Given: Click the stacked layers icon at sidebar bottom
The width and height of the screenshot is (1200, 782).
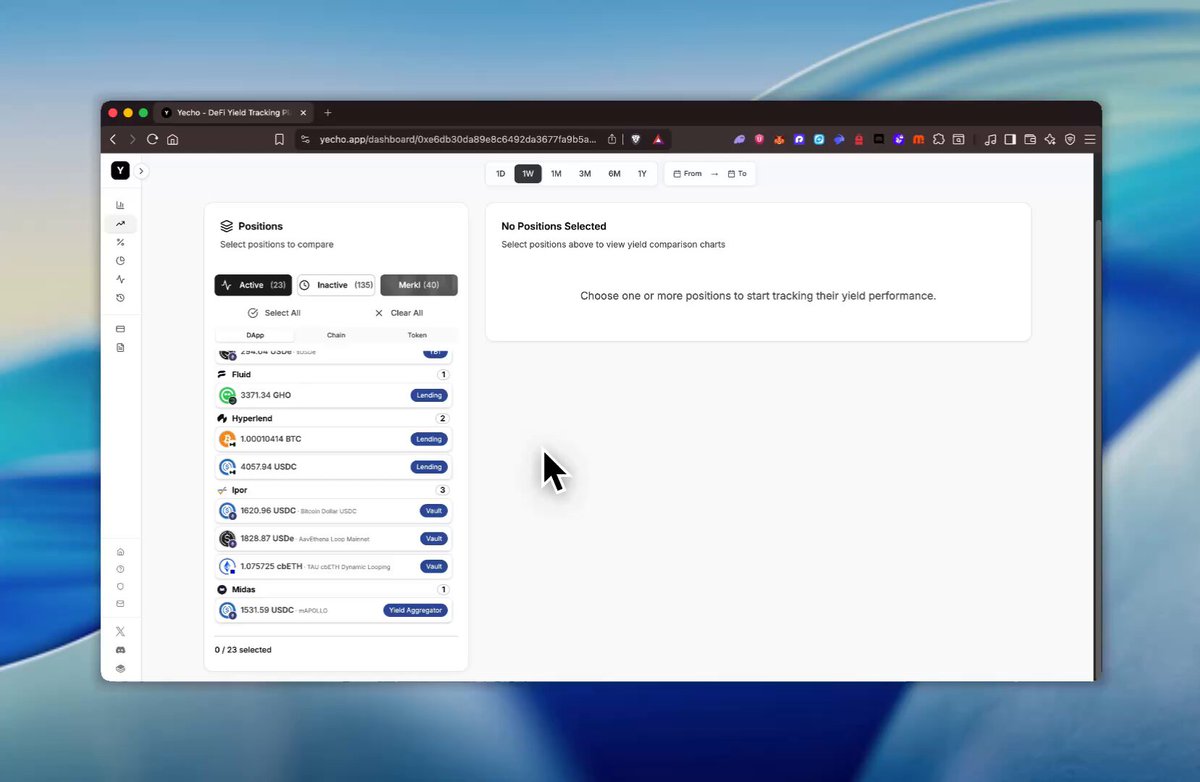Looking at the screenshot, I should click(120, 669).
